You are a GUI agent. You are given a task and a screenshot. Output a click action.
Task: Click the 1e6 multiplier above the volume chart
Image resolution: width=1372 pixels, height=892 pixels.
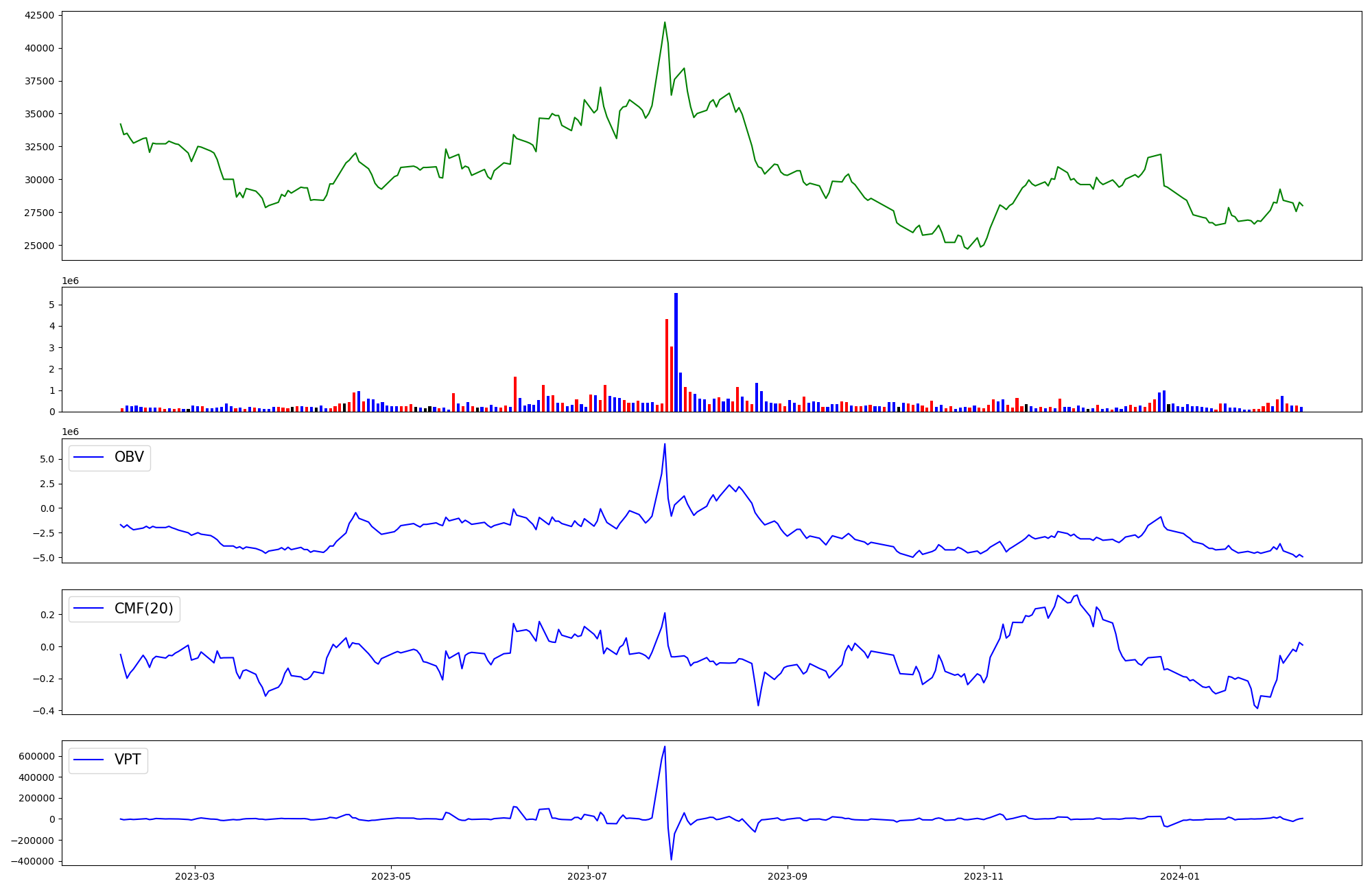point(70,281)
